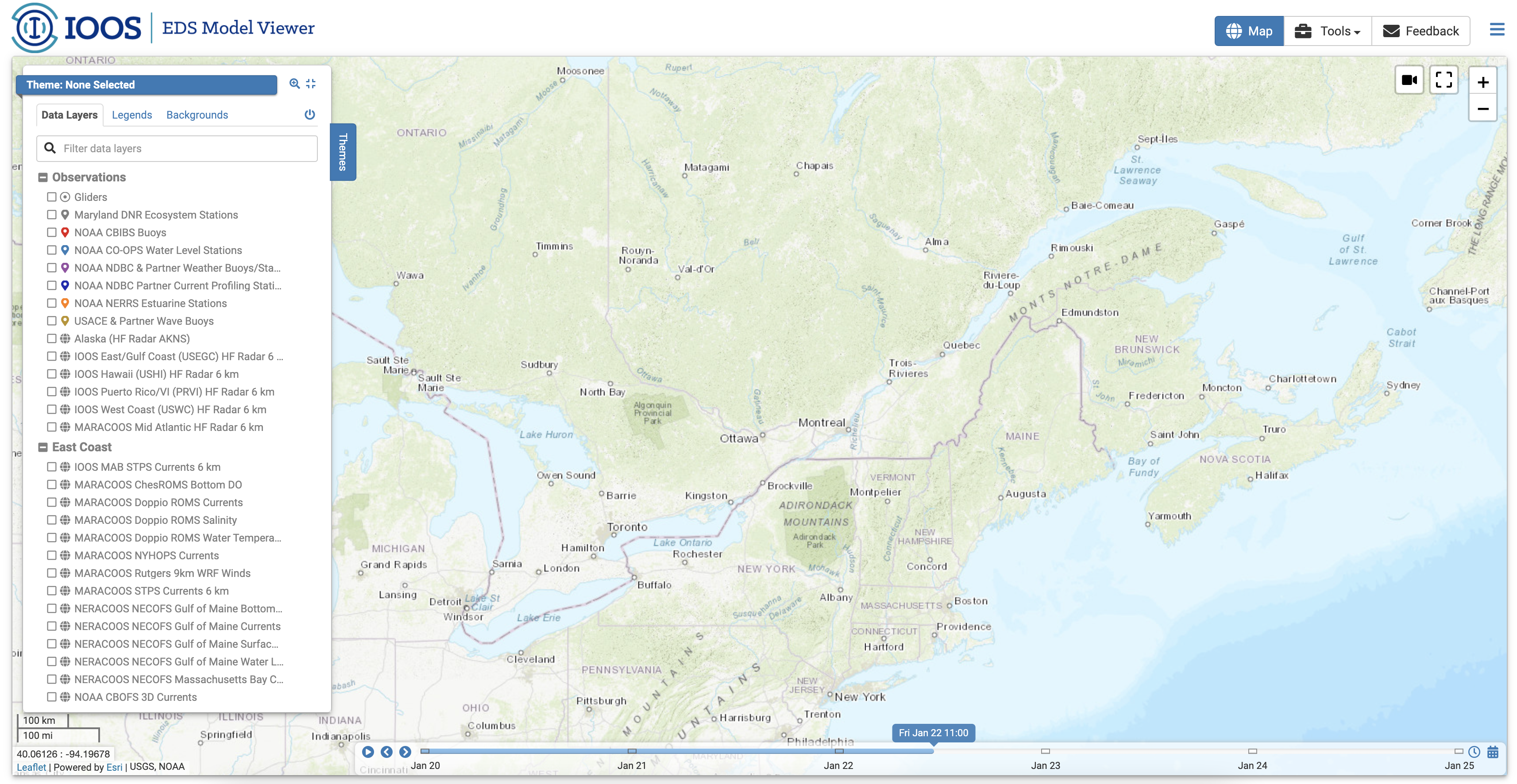Zoom in the map with plus button

click(1482, 82)
